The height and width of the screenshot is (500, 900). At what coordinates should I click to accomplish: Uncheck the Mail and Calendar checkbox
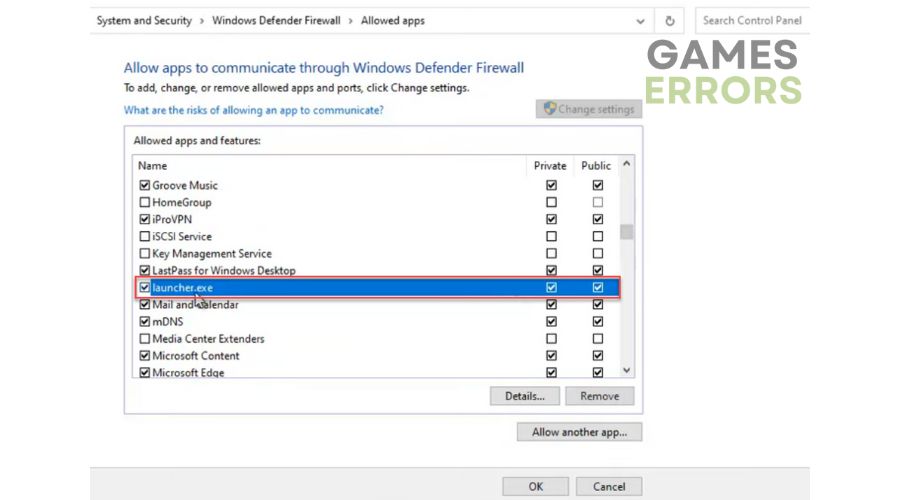(x=145, y=304)
